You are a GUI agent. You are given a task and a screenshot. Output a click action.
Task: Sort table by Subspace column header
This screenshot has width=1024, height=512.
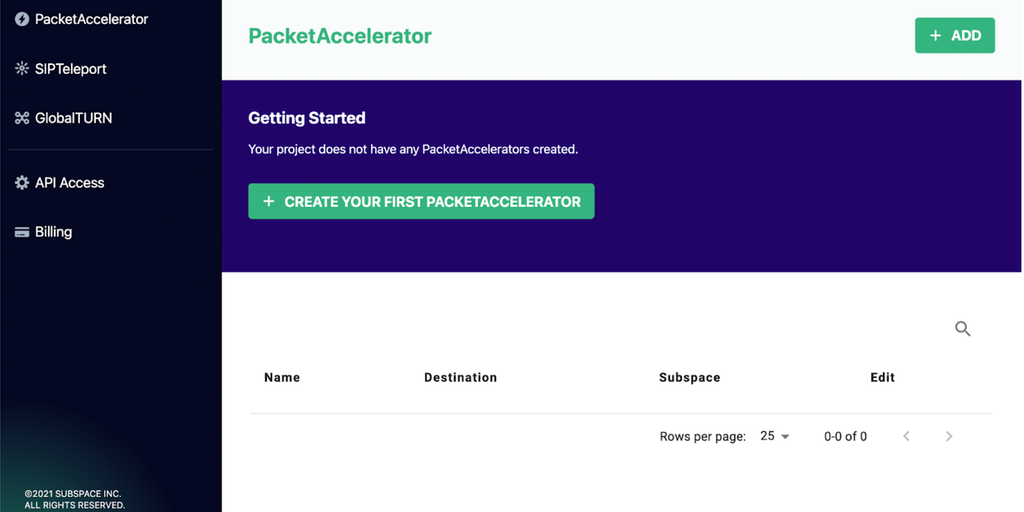pos(689,377)
